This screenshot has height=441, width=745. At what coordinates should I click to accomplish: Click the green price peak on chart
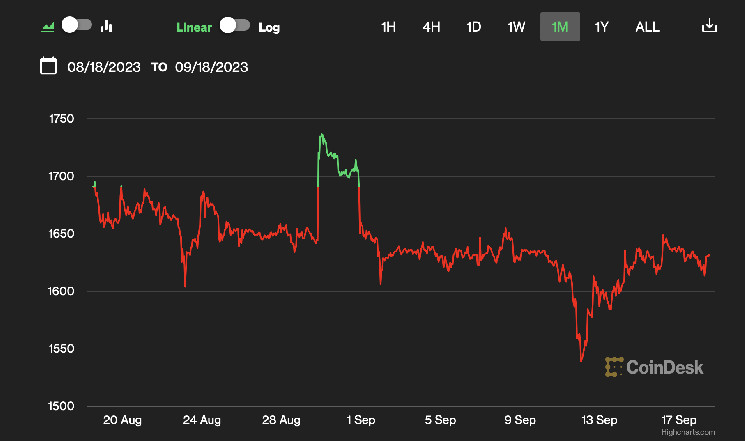(x=322, y=136)
